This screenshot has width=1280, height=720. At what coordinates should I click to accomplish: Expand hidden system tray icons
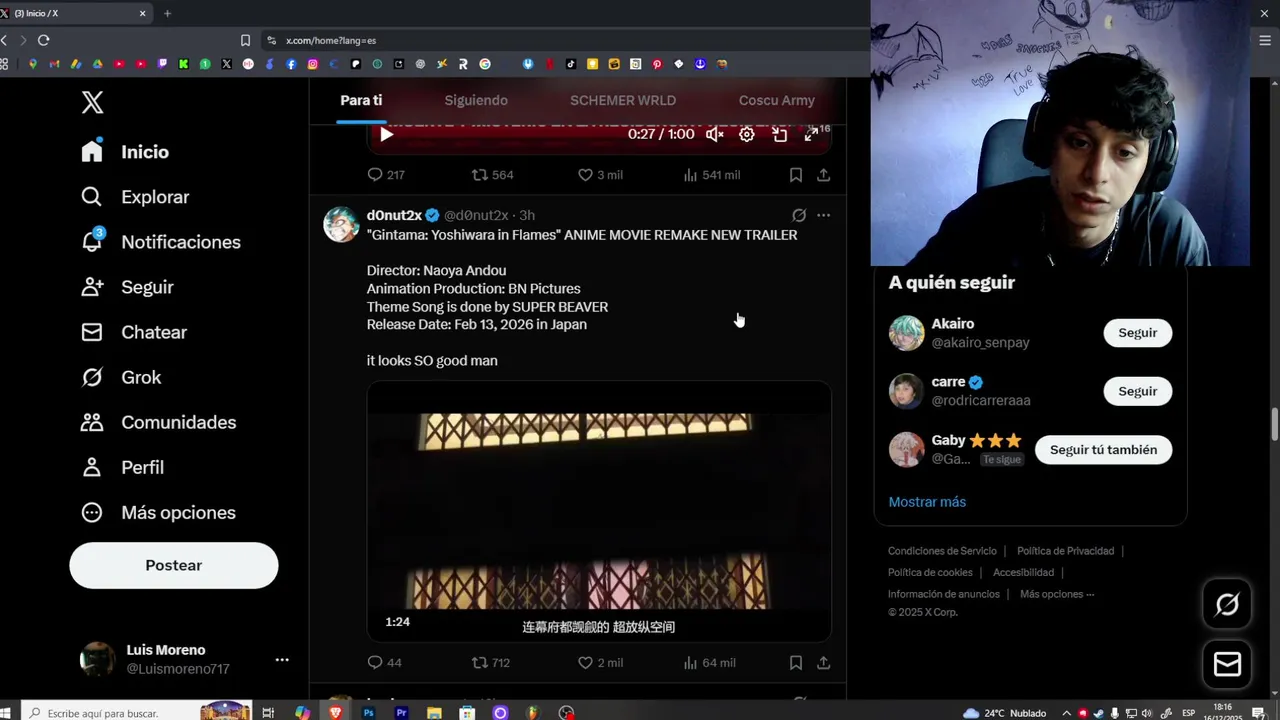pyautogui.click(x=1066, y=713)
